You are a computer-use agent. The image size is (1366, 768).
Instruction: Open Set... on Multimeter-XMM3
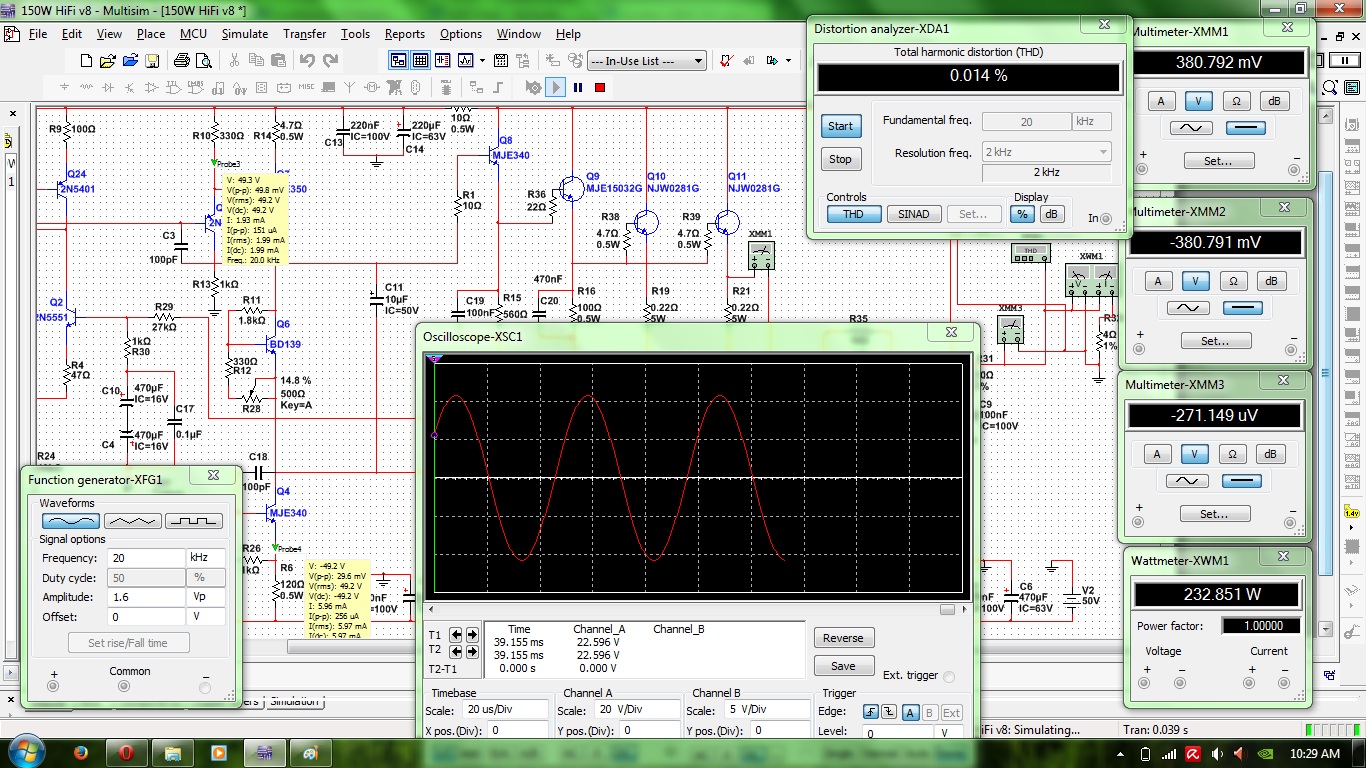click(1213, 514)
